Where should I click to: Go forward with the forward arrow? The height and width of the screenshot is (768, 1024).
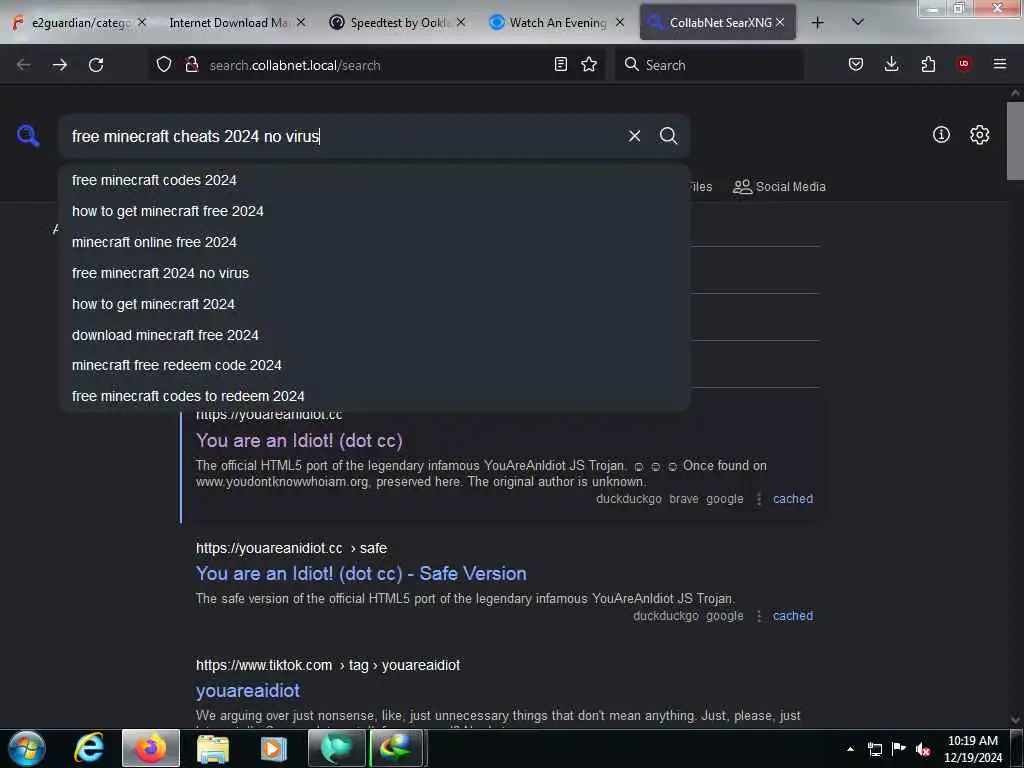59,65
